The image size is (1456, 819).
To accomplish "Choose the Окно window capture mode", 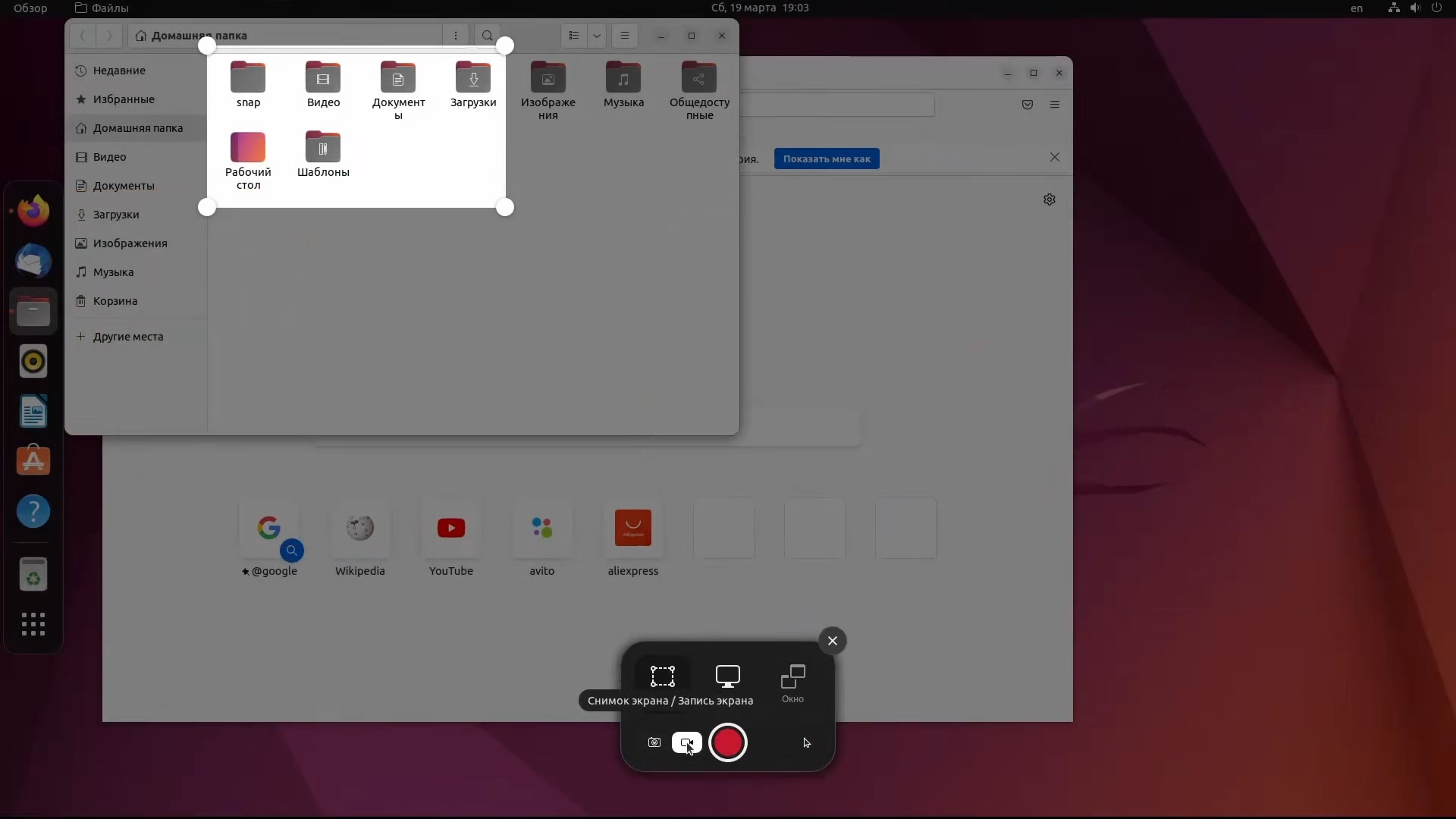I will coord(793,683).
